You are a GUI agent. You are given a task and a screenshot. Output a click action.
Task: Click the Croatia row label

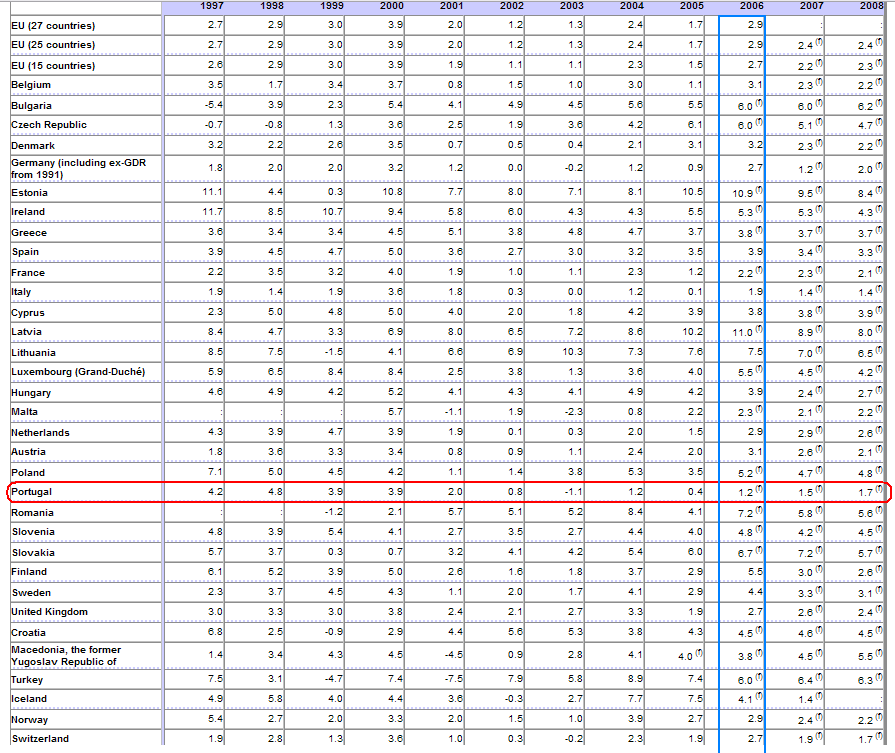[x=29, y=633]
